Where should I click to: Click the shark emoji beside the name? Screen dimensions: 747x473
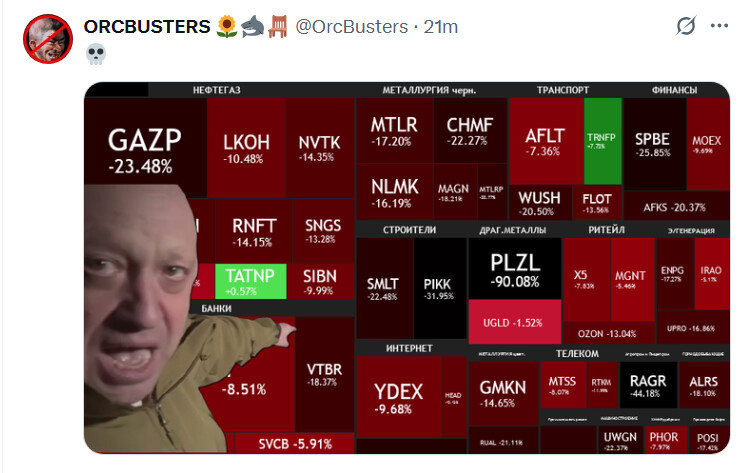[252, 26]
